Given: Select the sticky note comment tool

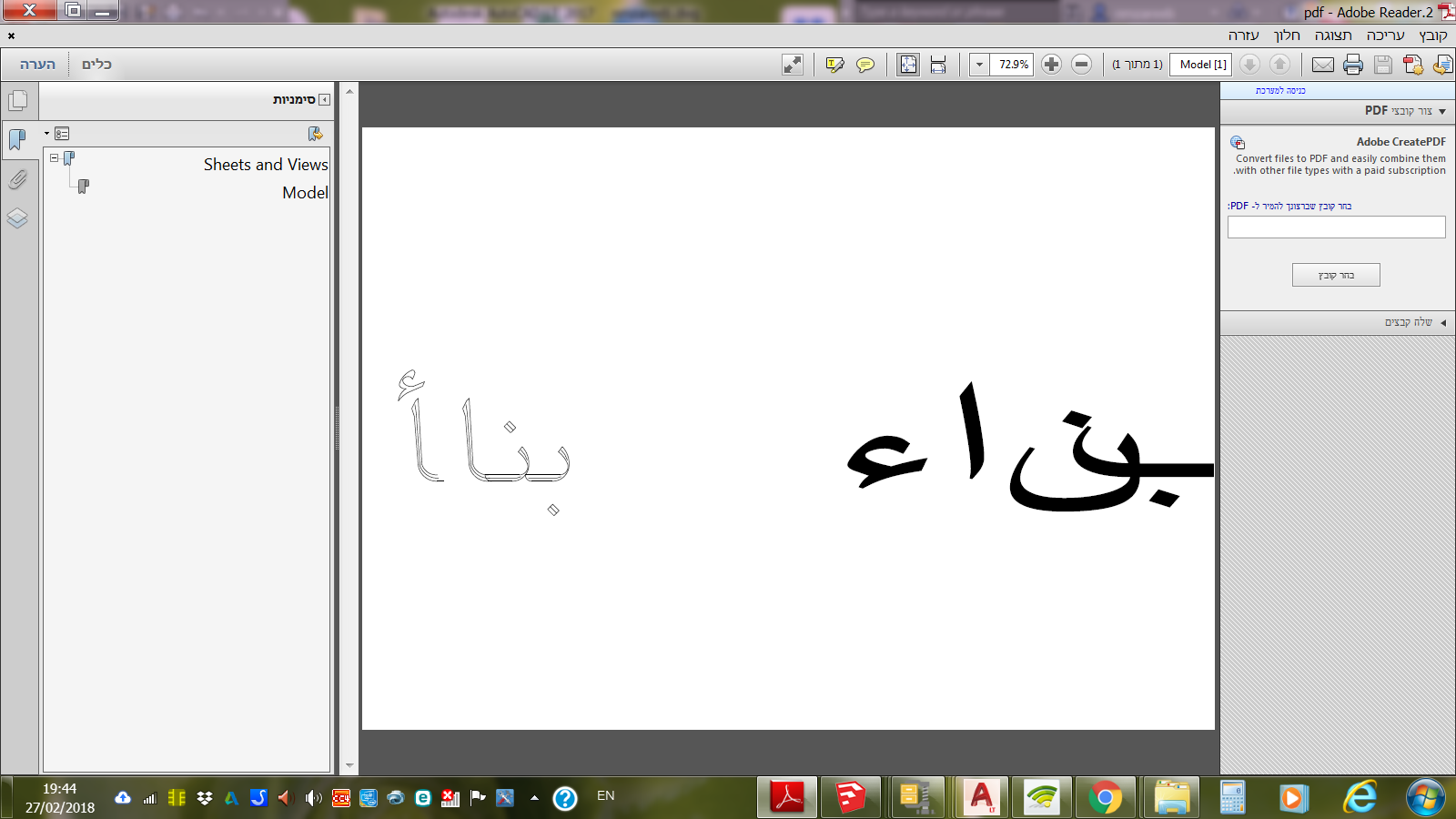Looking at the screenshot, I should pos(865,64).
